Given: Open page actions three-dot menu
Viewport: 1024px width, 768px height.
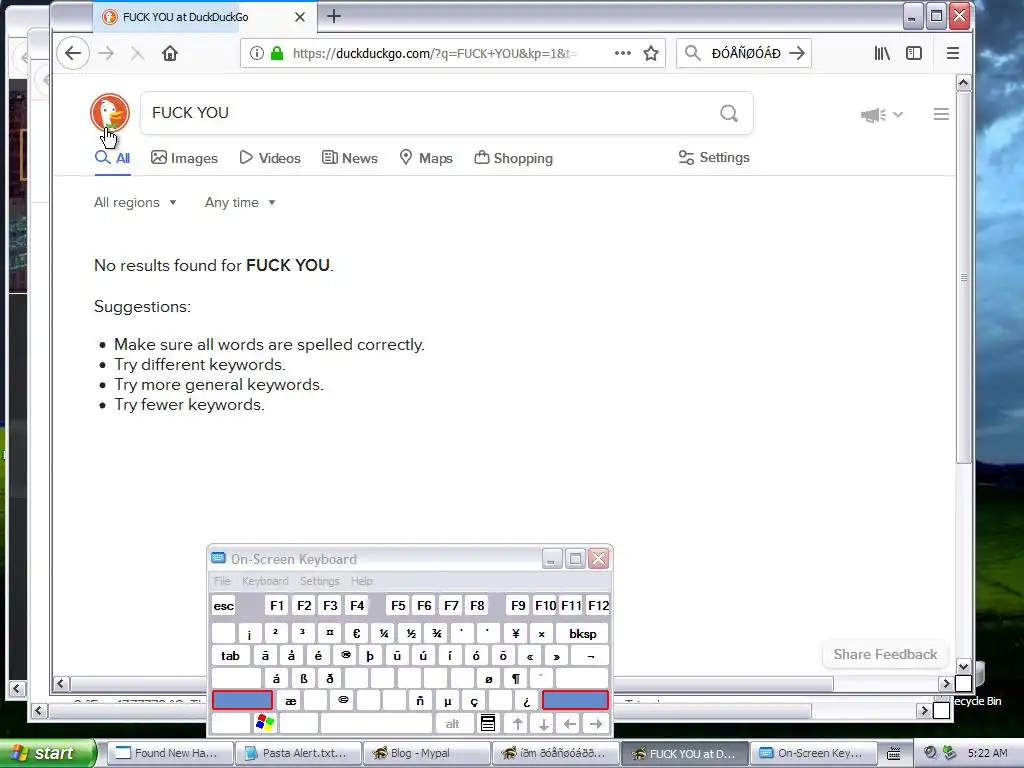Looking at the screenshot, I should pyautogui.click(x=622, y=54).
